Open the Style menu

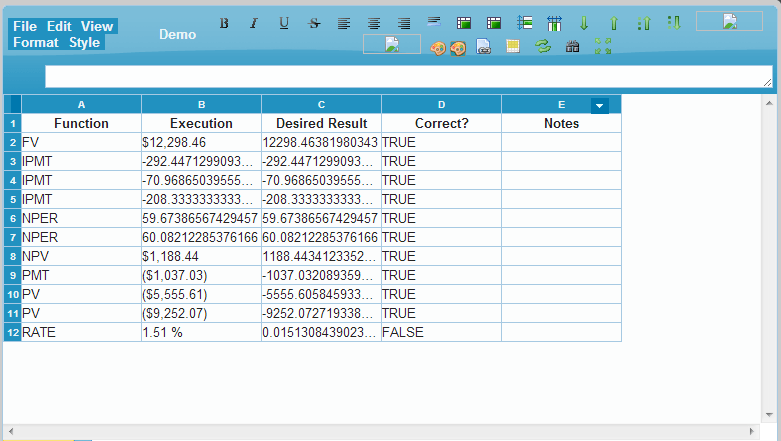pos(85,42)
